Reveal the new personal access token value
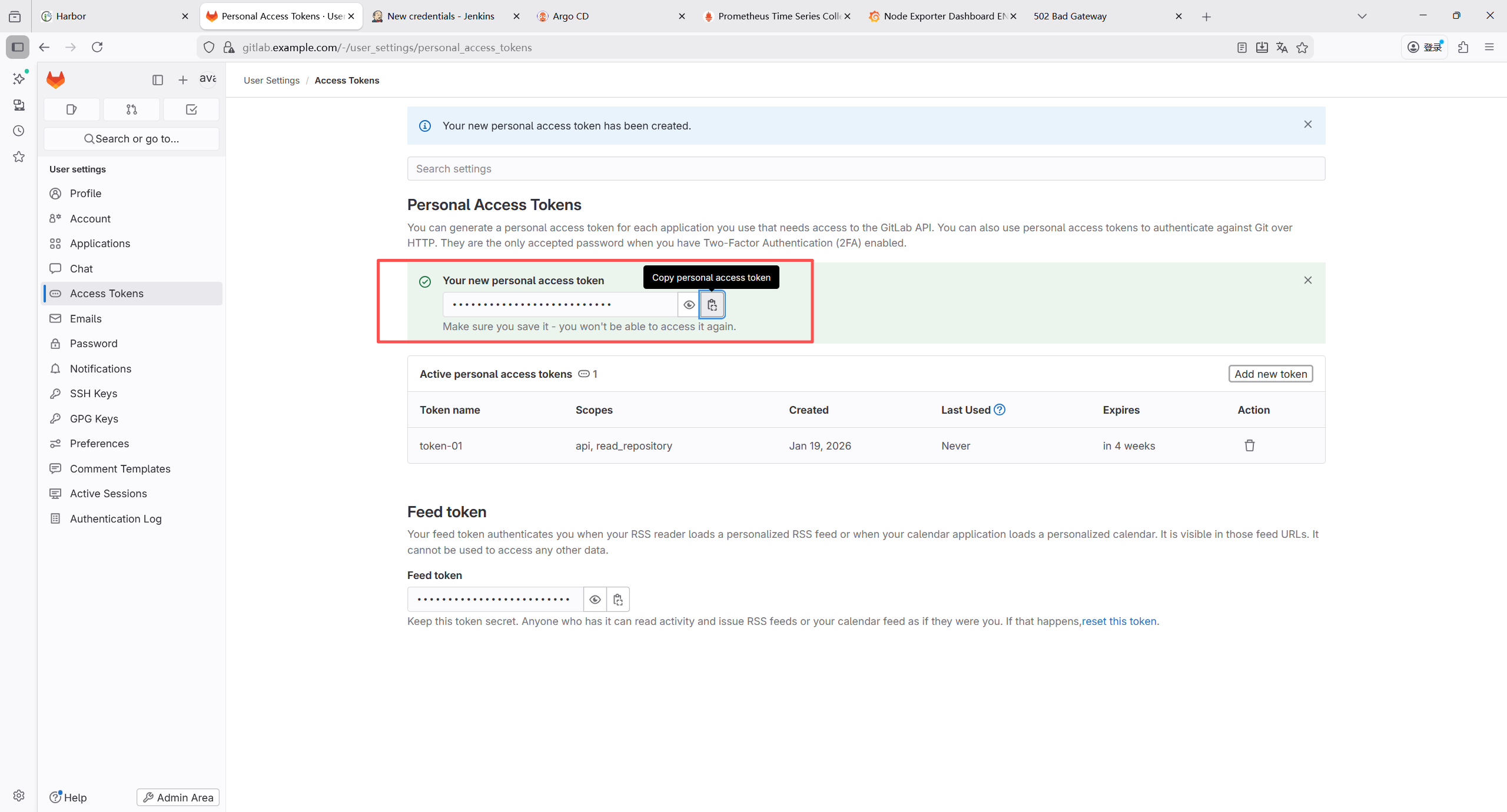The height and width of the screenshot is (812, 1507). click(689, 305)
